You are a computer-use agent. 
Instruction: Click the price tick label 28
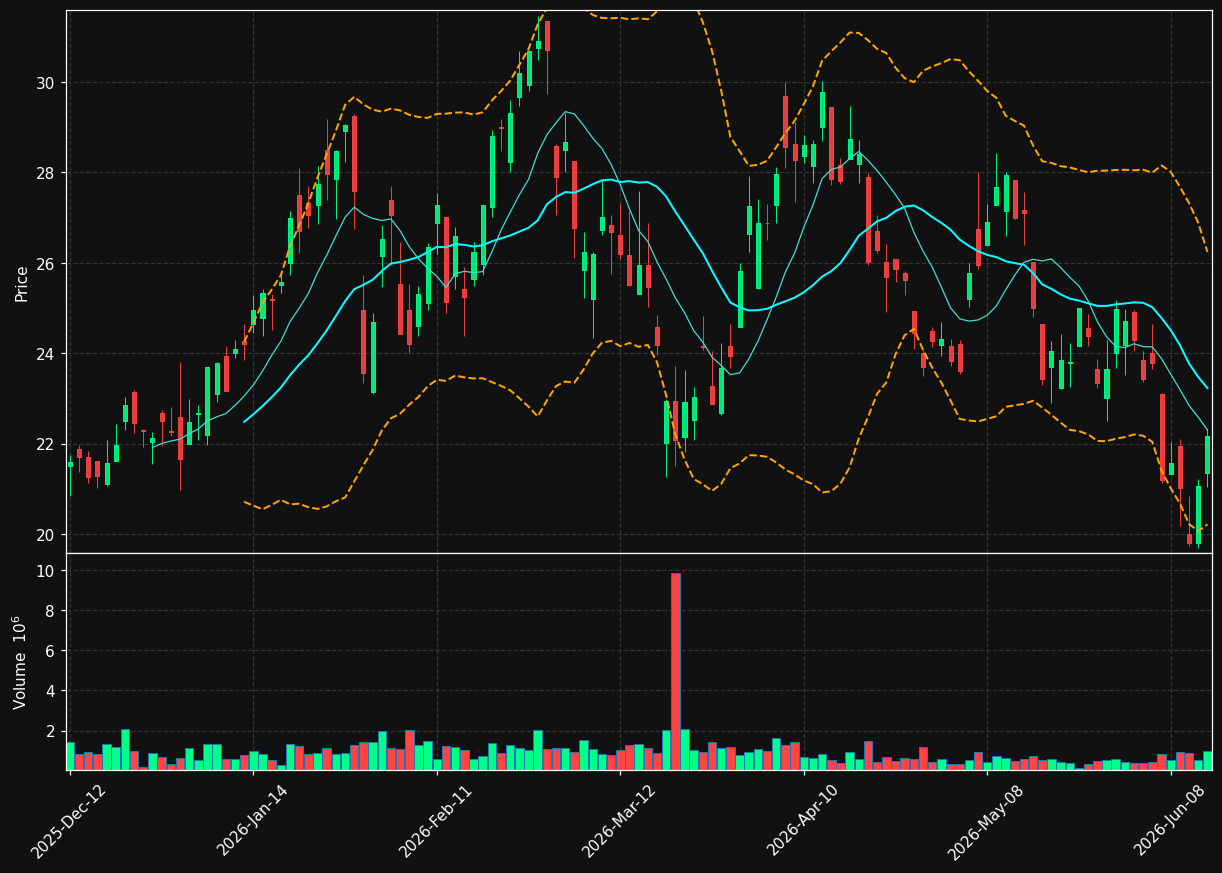click(x=47, y=173)
